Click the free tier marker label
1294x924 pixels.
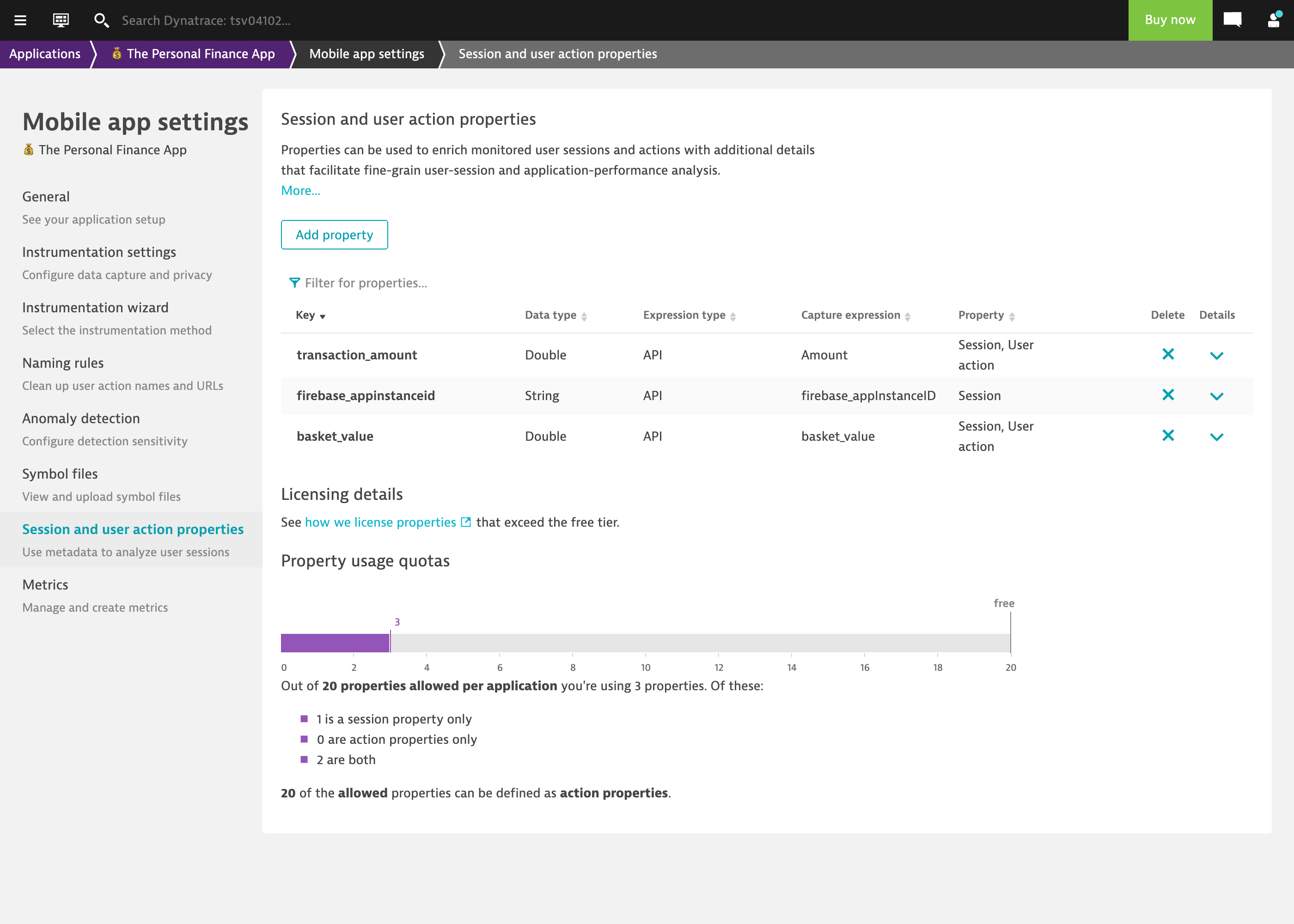click(x=1004, y=603)
